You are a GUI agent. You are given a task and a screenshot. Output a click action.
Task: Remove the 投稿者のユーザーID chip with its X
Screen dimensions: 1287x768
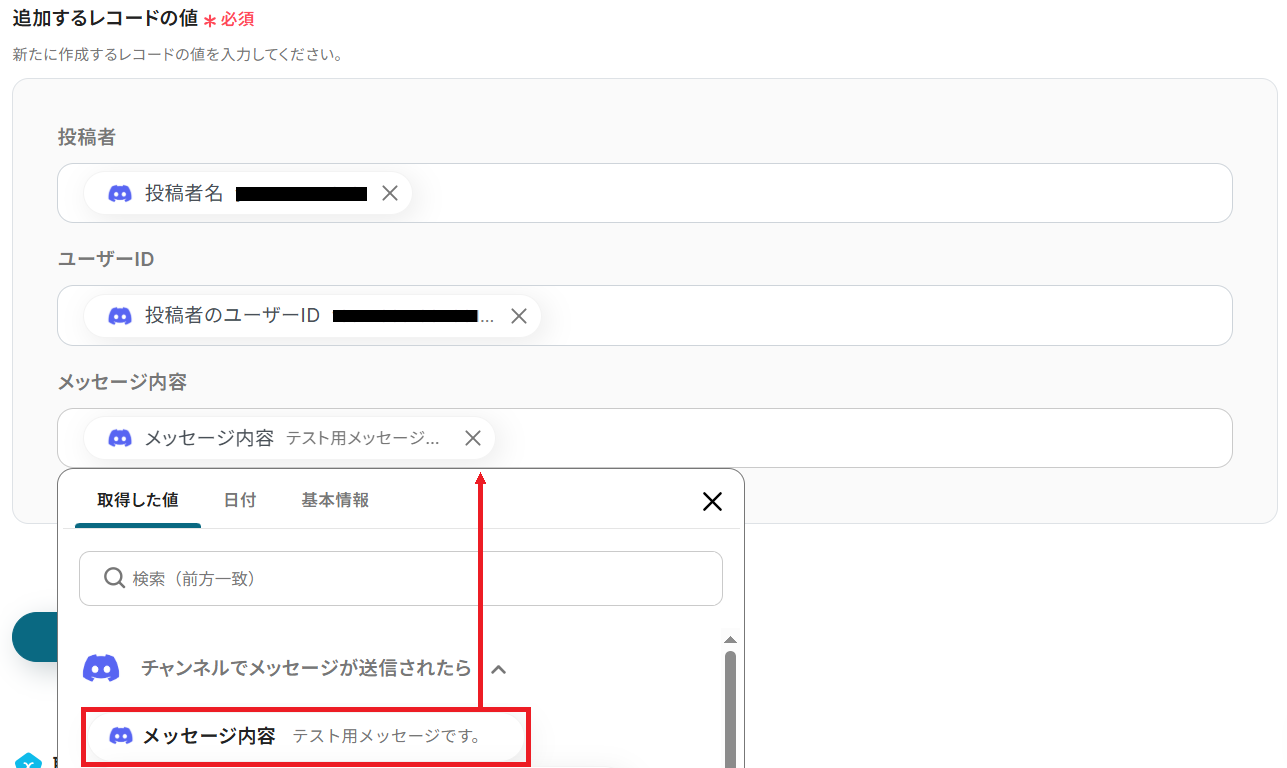519,316
